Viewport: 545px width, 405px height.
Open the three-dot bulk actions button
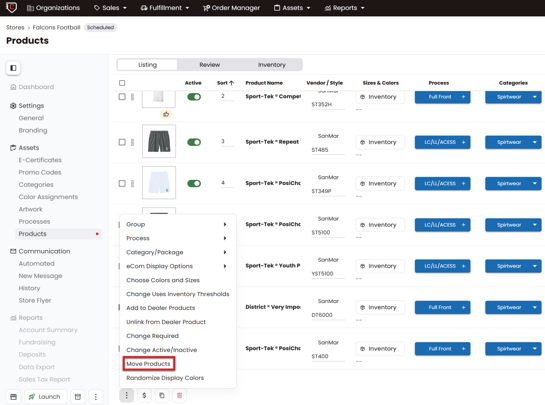[x=127, y=395]
